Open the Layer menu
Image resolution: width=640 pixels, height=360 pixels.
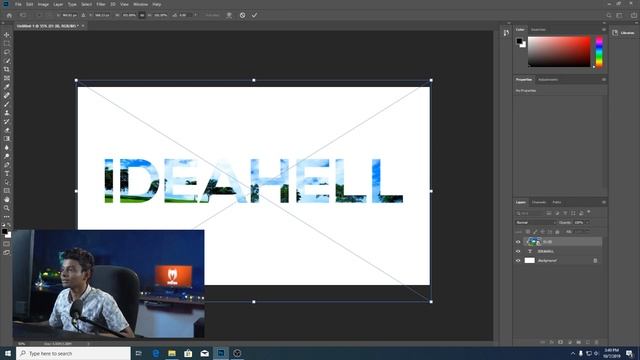click(x=58, y=4)
